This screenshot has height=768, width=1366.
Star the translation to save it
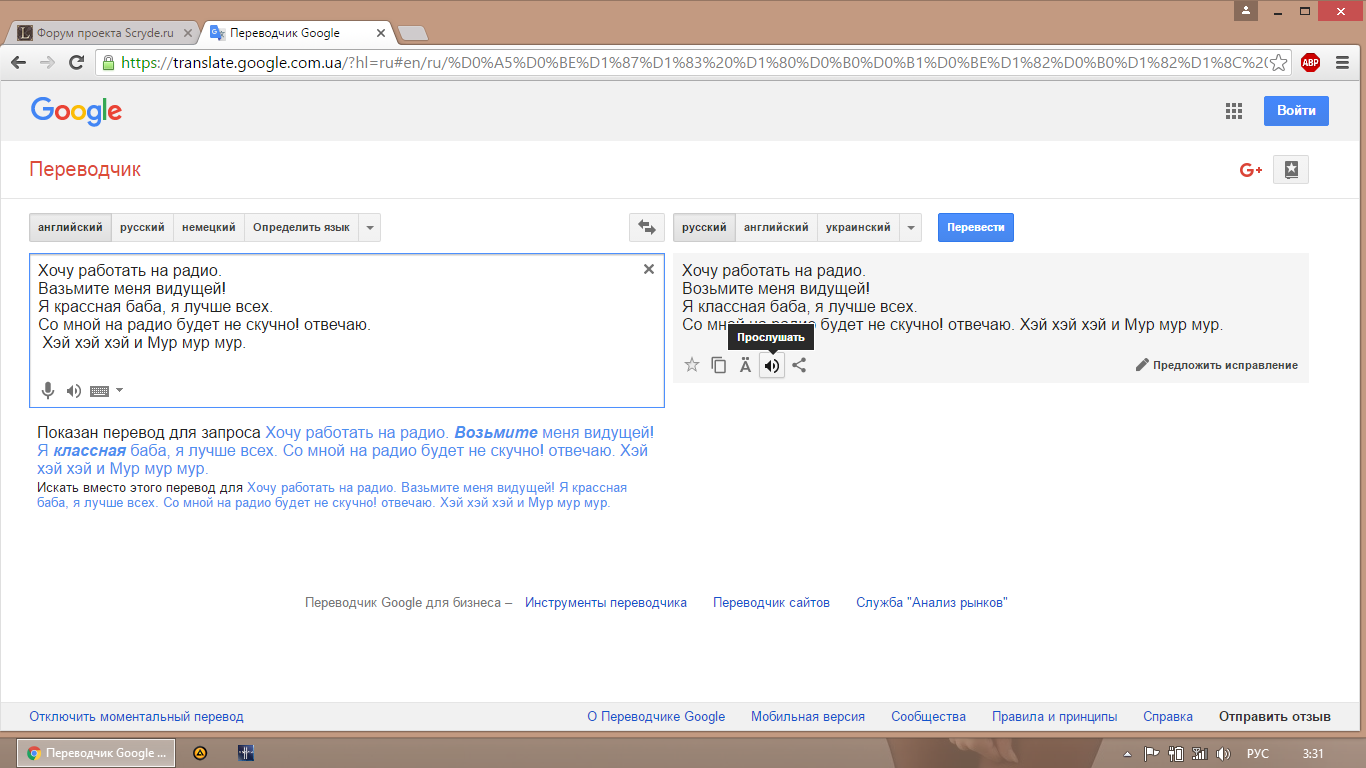click(x=691, y=366)
